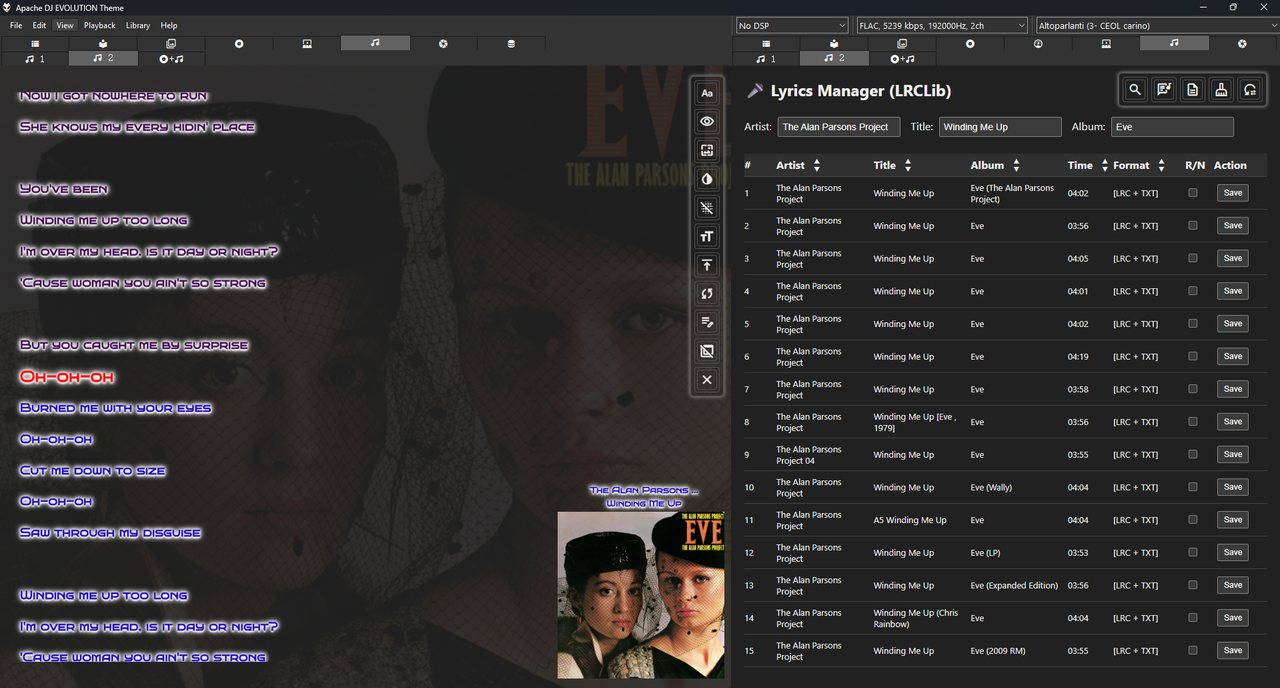The image size is (1280, 688).
Task: Sort results by Artist column arrows
Action: coord(817,165)
